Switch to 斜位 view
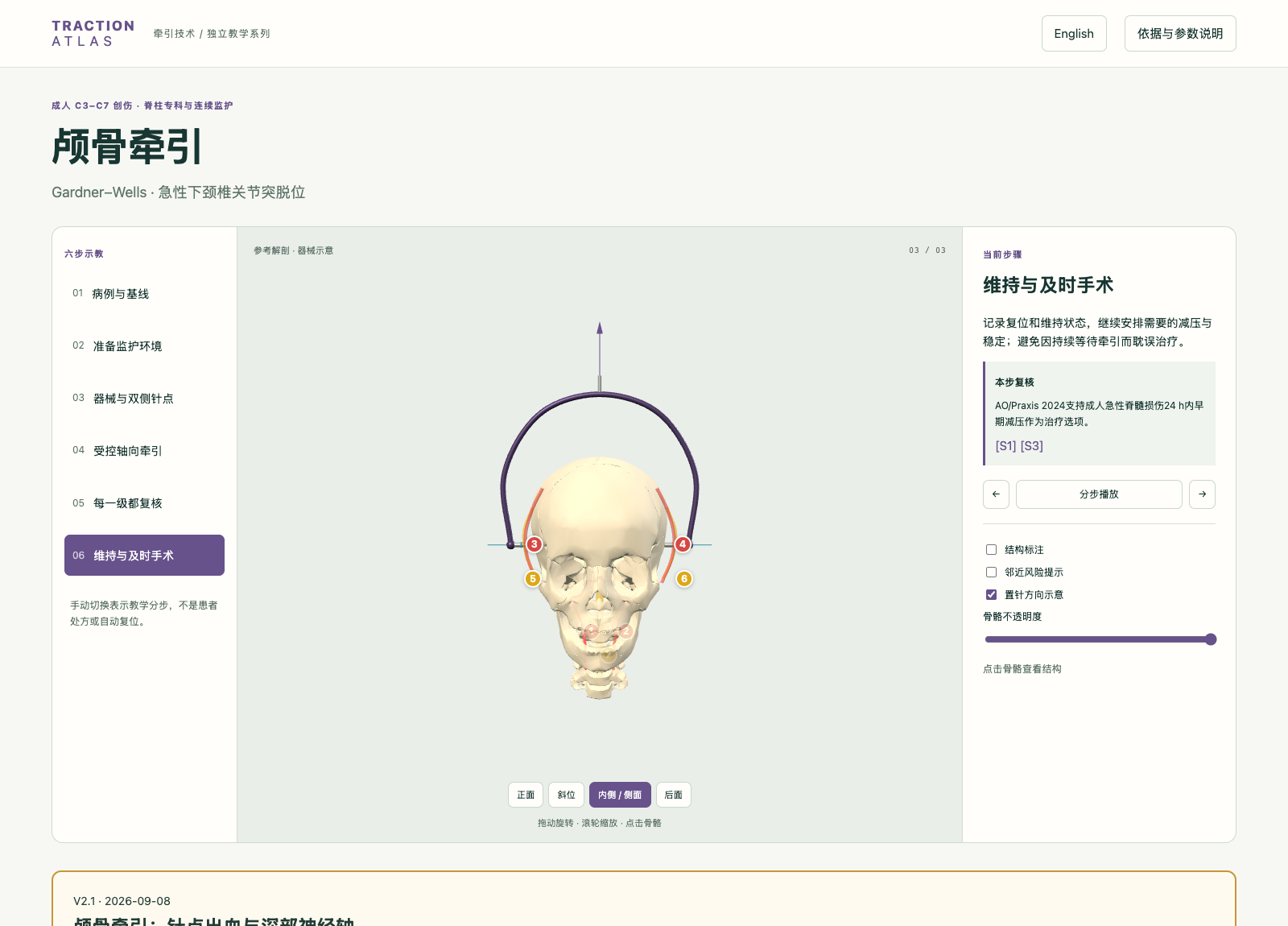The image size is (1288, 926). coord(567,795)
